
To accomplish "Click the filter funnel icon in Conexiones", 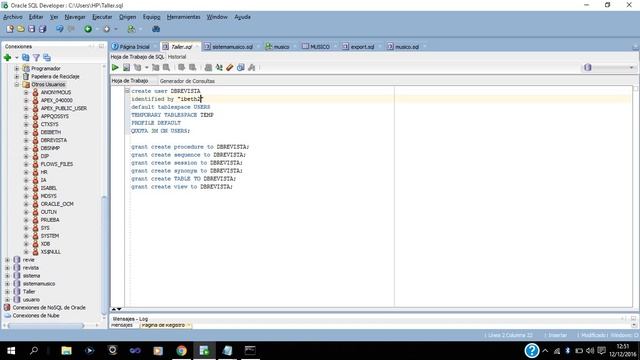I will click(x=36, y=58).
